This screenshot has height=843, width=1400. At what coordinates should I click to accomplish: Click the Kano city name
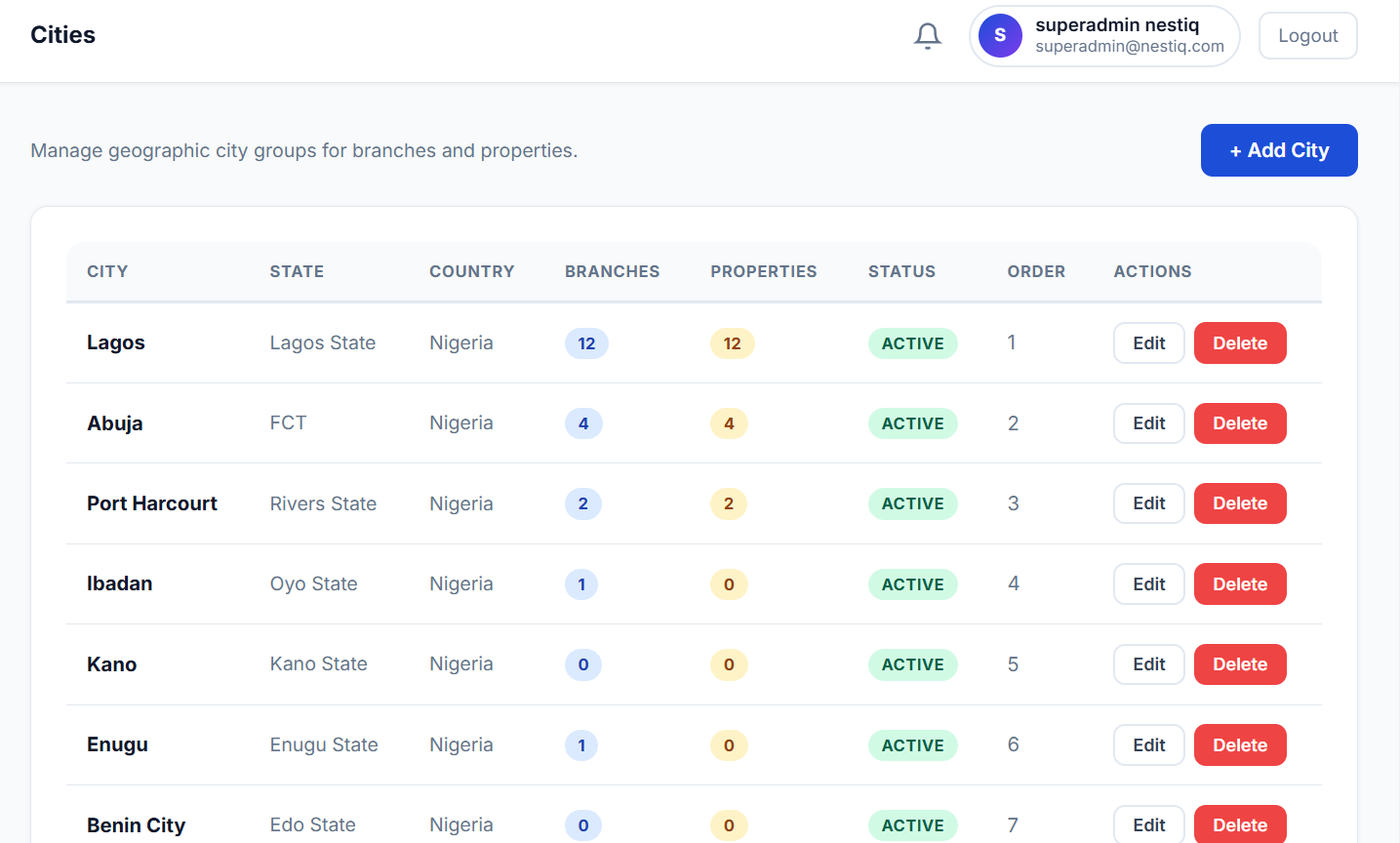point(112,664)
